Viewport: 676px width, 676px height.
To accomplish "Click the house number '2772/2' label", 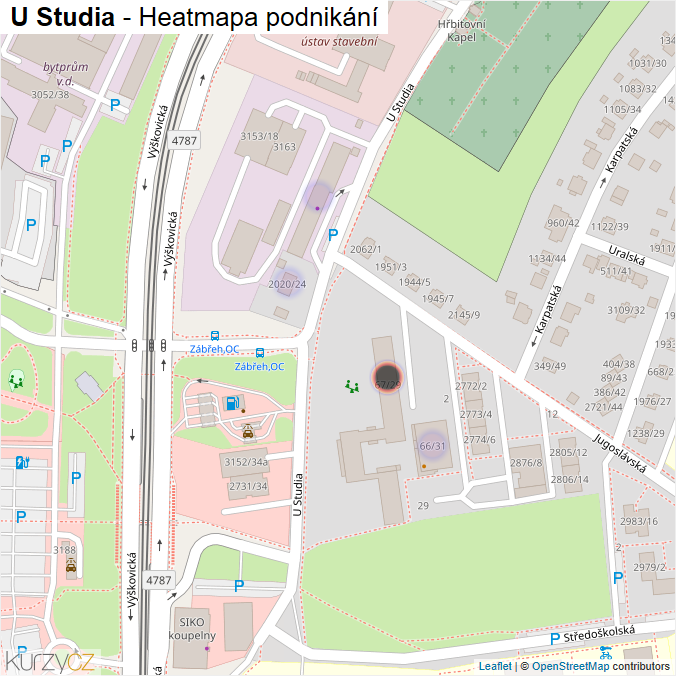I will tap(471, 386).
